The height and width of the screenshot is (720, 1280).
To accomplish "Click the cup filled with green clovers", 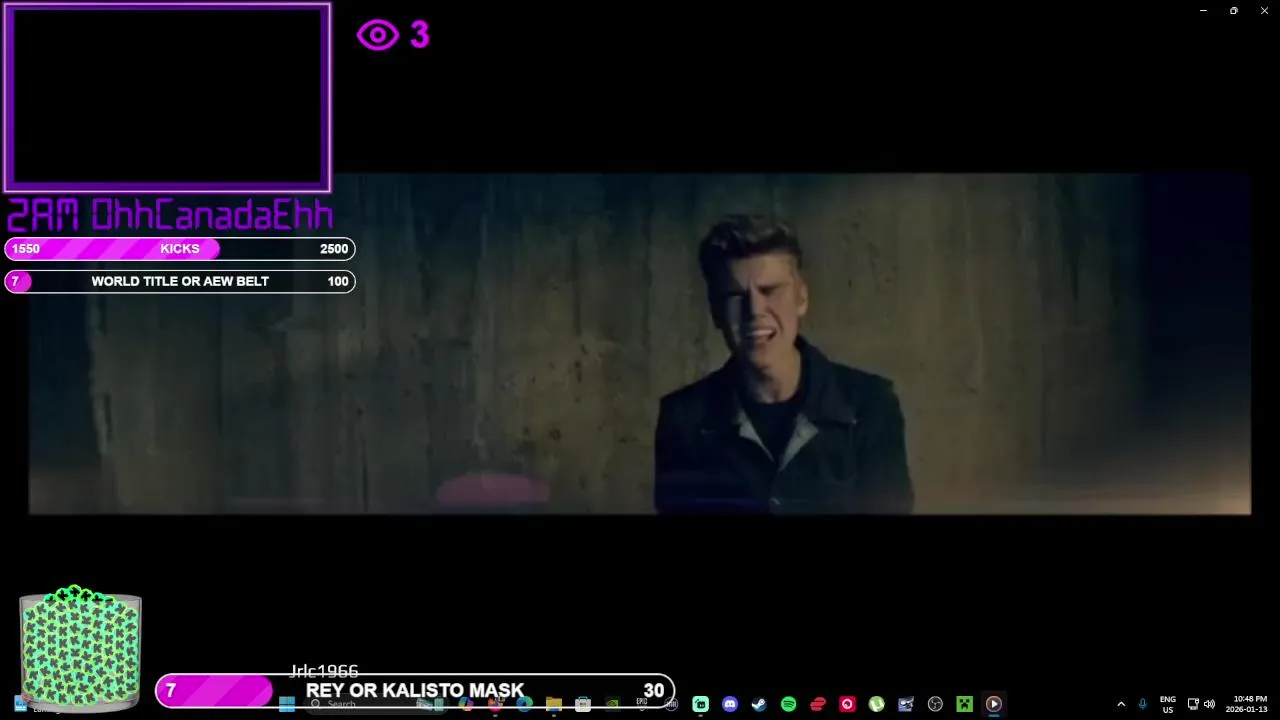I will tap(80, 649).
